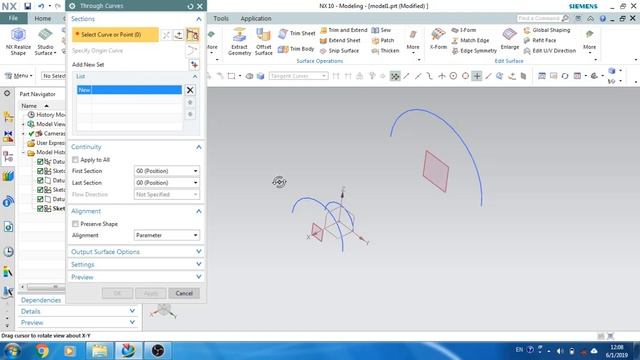Select Trim Sheet tool
Screen dimensions: 640x360
click(x=297, y=33)
